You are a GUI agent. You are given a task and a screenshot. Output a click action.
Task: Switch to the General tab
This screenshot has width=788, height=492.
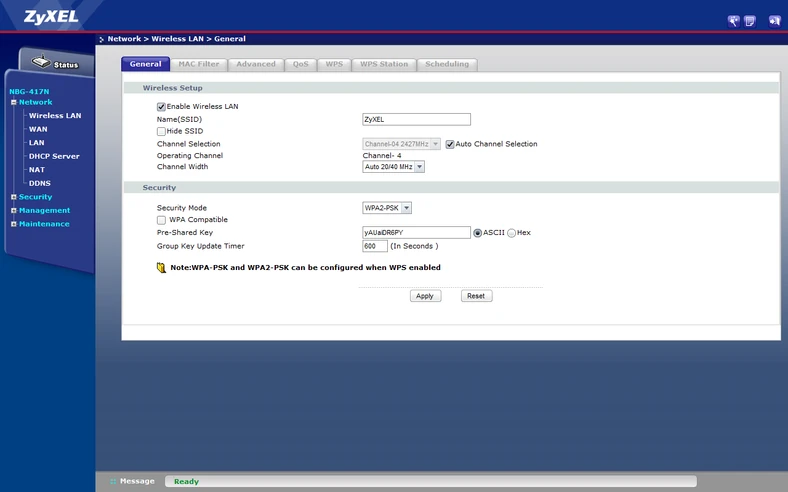[x=145, y=64]
